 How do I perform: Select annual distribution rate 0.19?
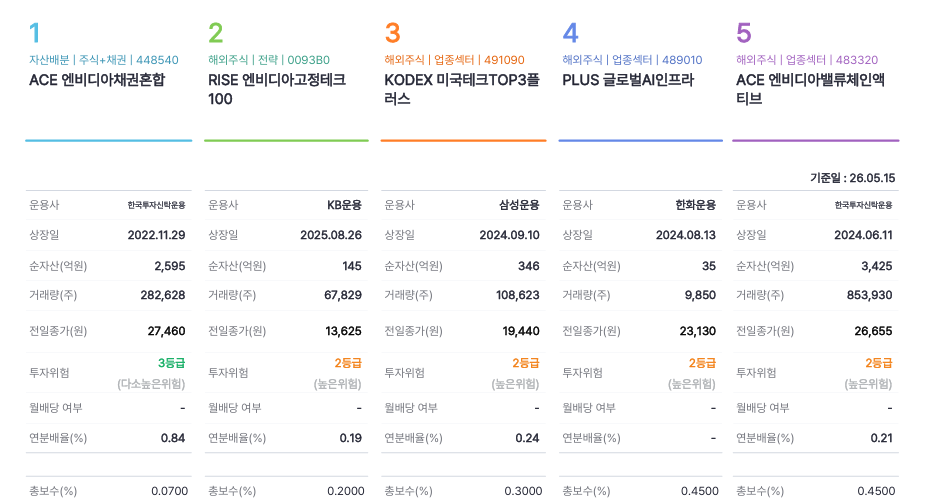(350, 438)
